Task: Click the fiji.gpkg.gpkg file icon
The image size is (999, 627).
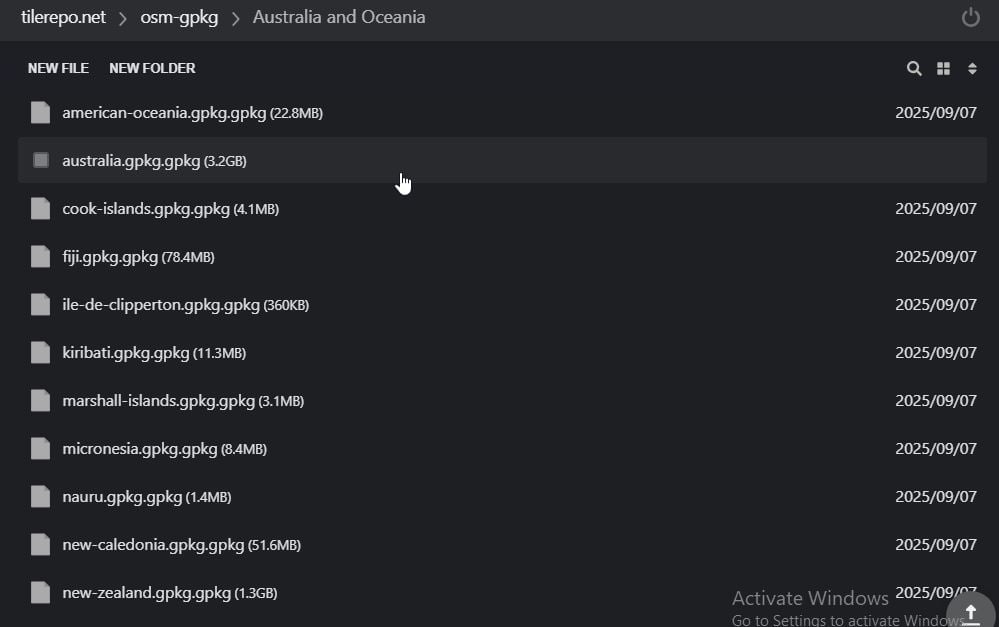Action: (x=40, y=257)
